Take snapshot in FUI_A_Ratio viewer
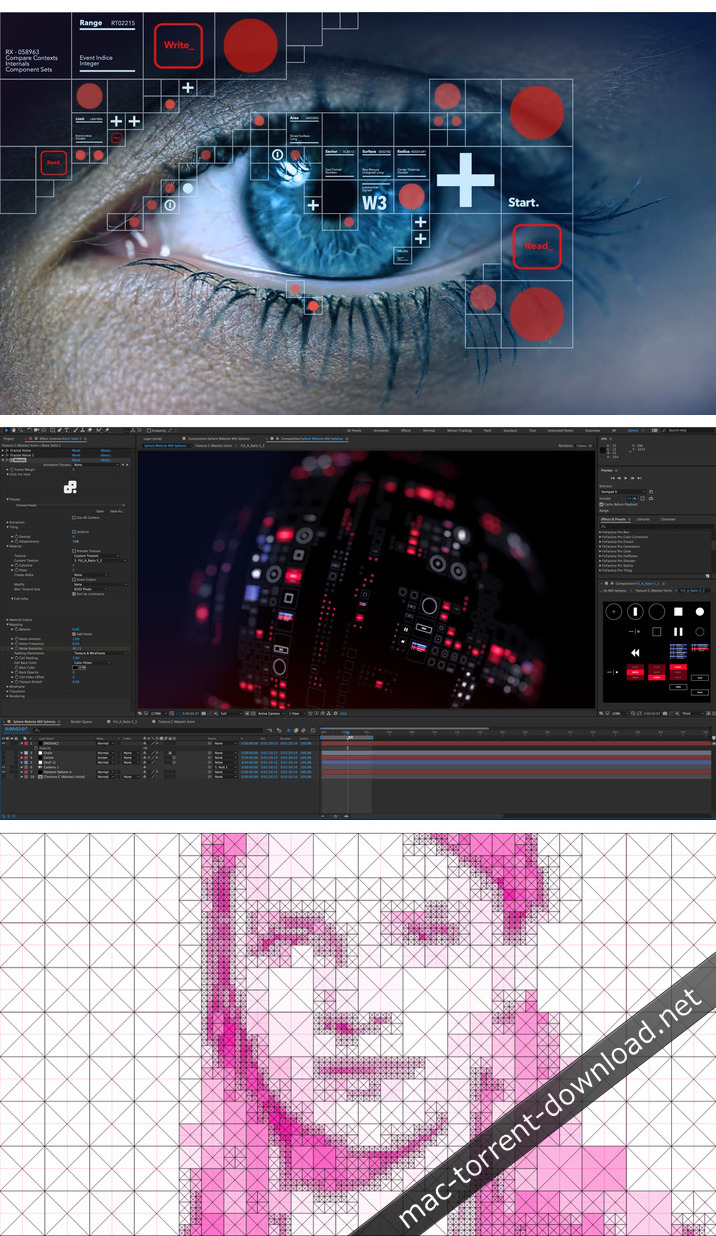The width and height of the screenshot is (716, 1236). point(665,713)
